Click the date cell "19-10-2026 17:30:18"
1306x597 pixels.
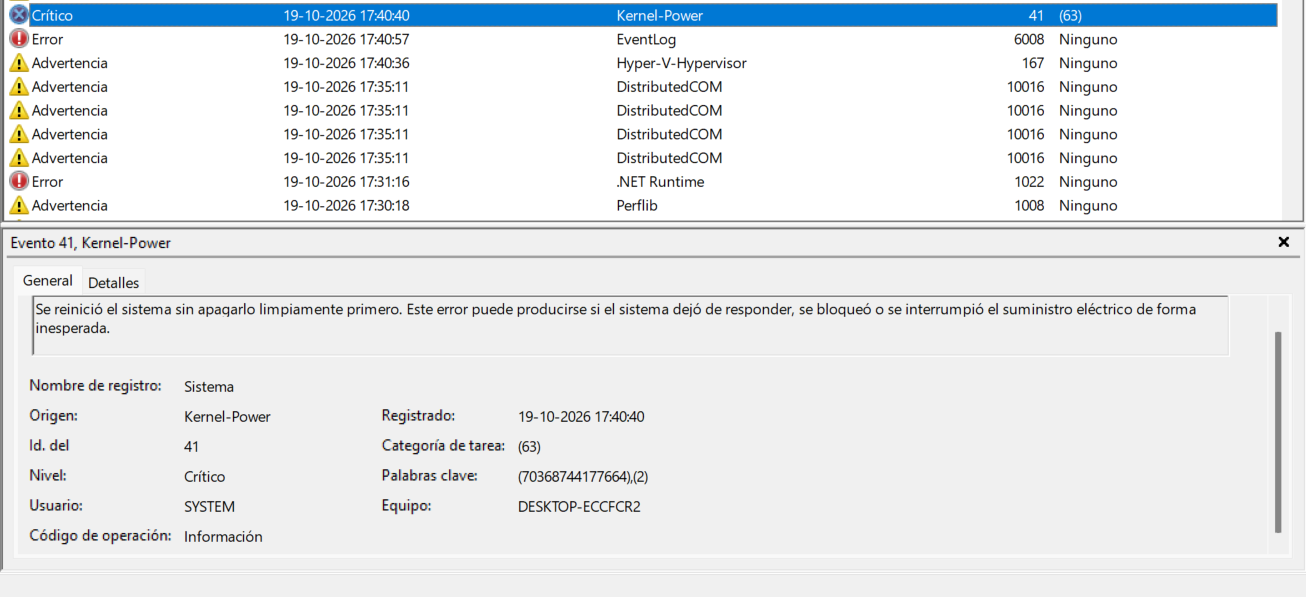pos(347,206)
